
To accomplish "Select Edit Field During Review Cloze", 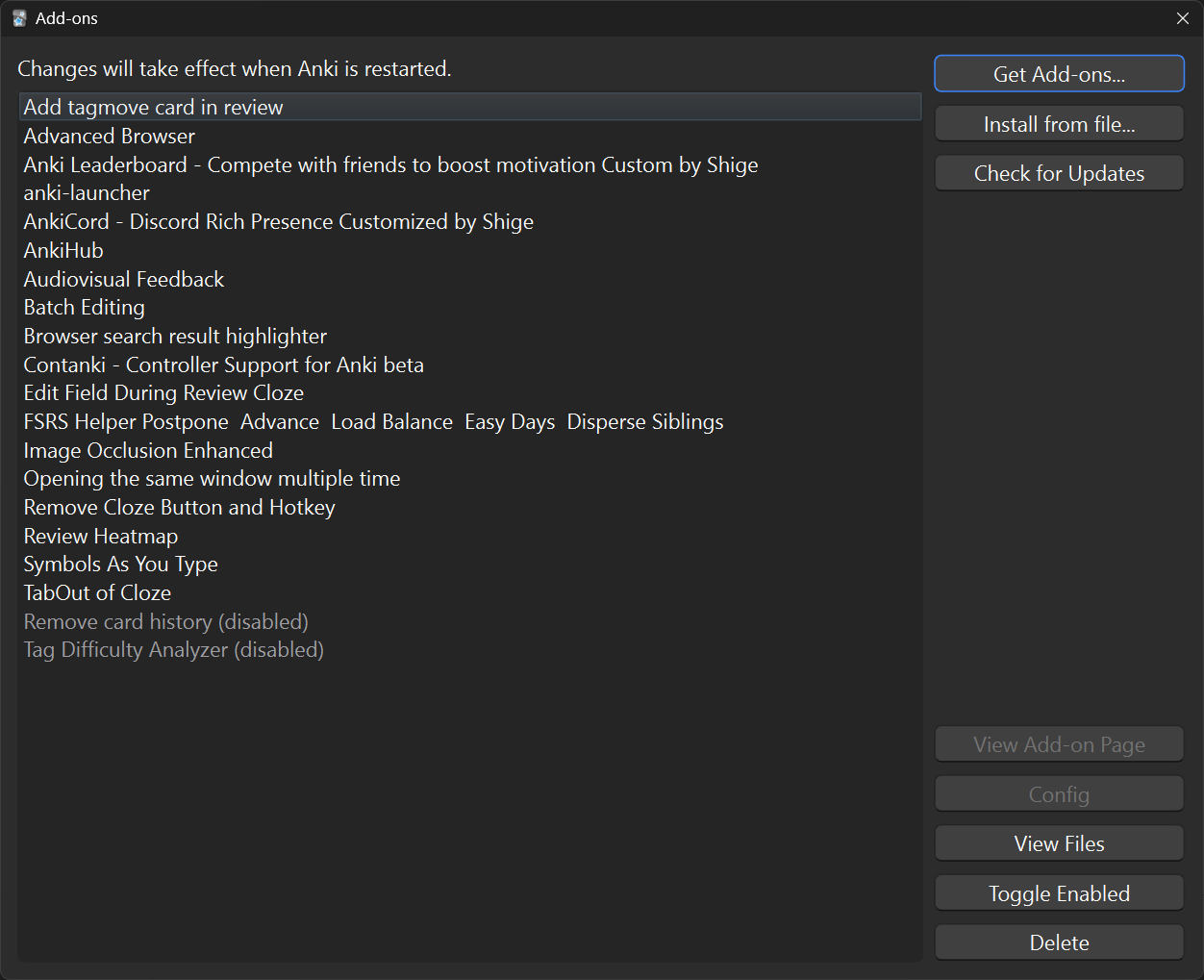I will pyautogui.click(x=470, y=392).
